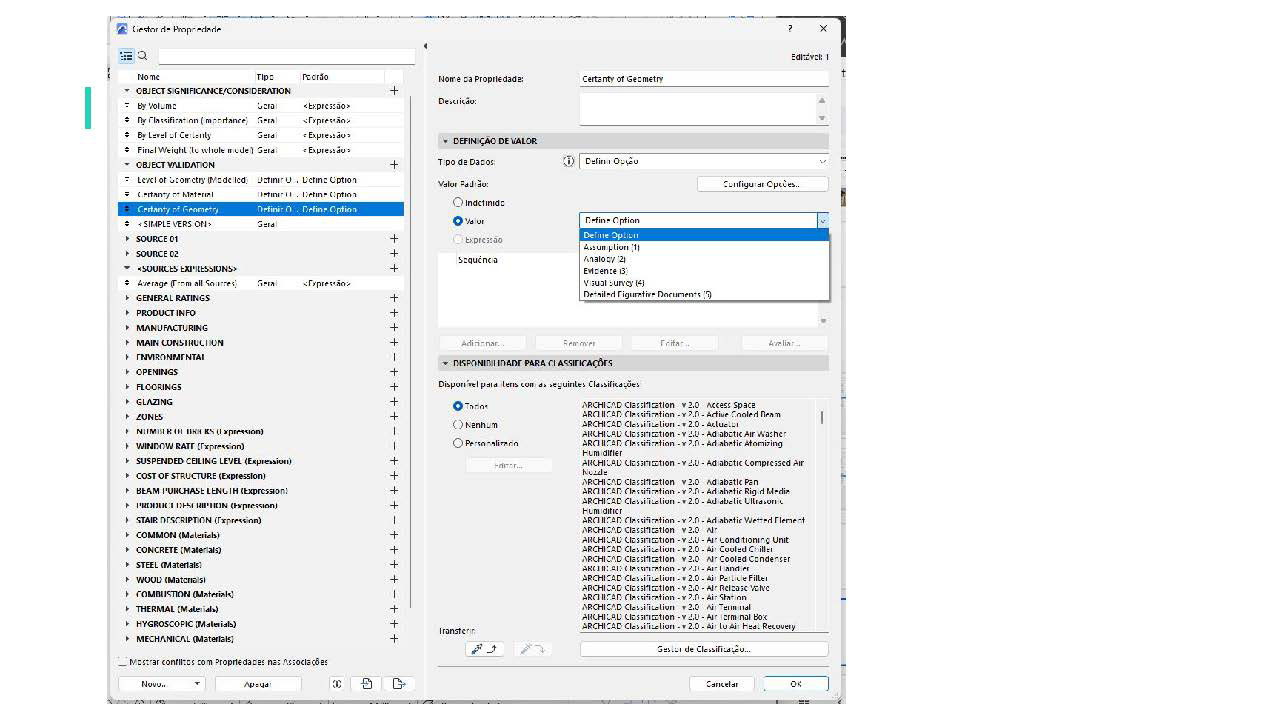The image size is (1280, 720).
Task: Switch to the list view icon above the property tree
Action: click(126, 57)
